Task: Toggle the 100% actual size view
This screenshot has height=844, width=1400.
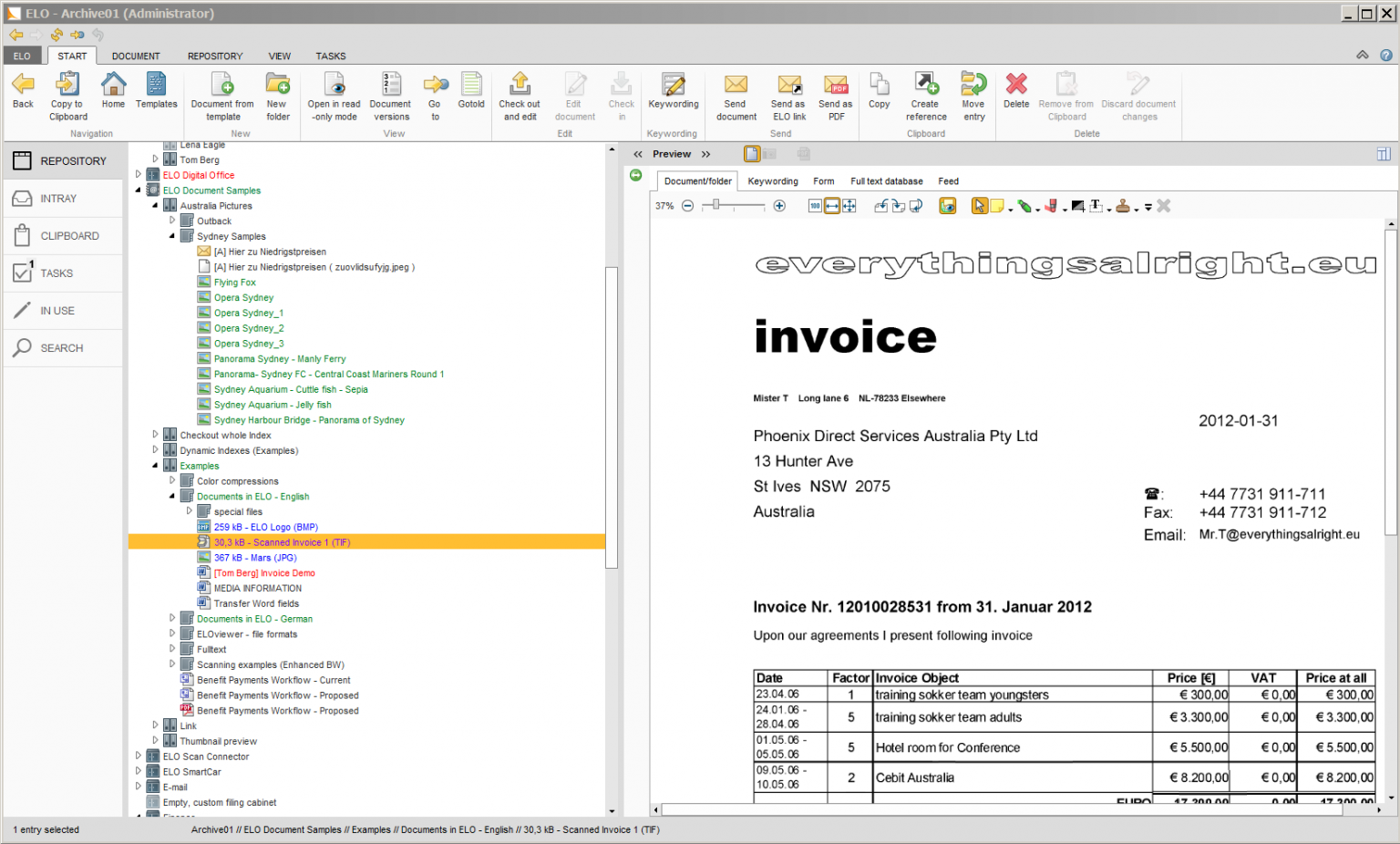Action: click(815, 206)
